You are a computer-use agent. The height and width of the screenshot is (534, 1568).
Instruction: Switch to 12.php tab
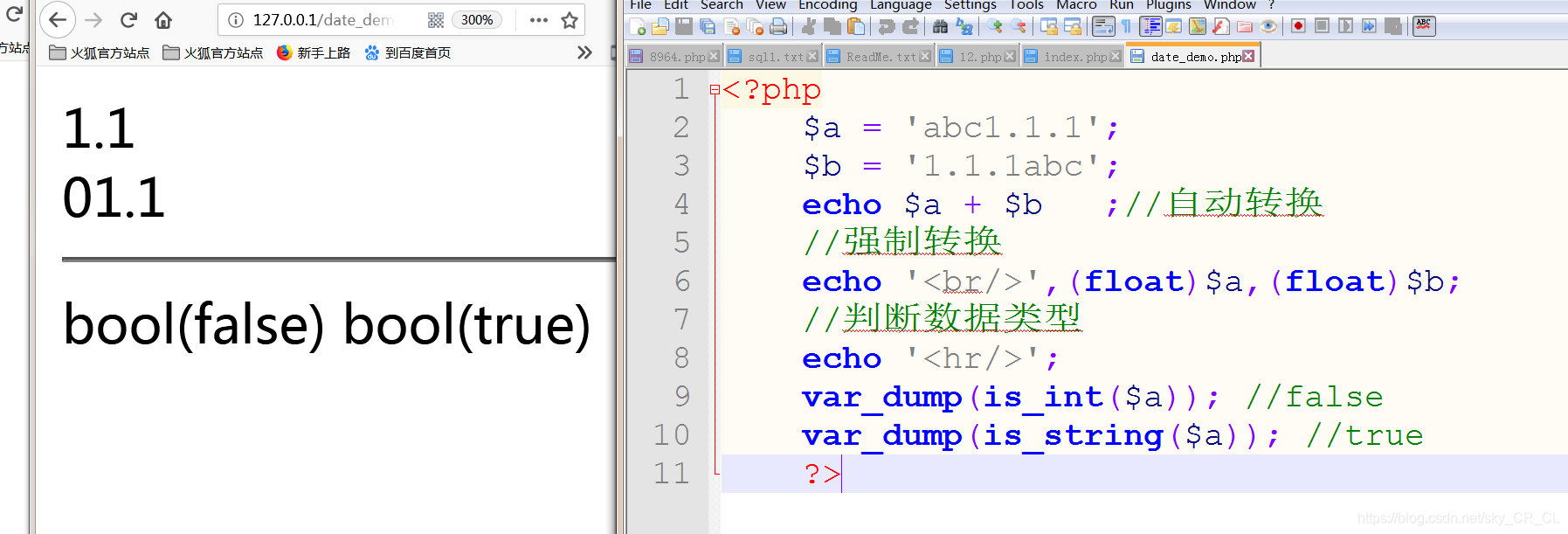[978, 57]
